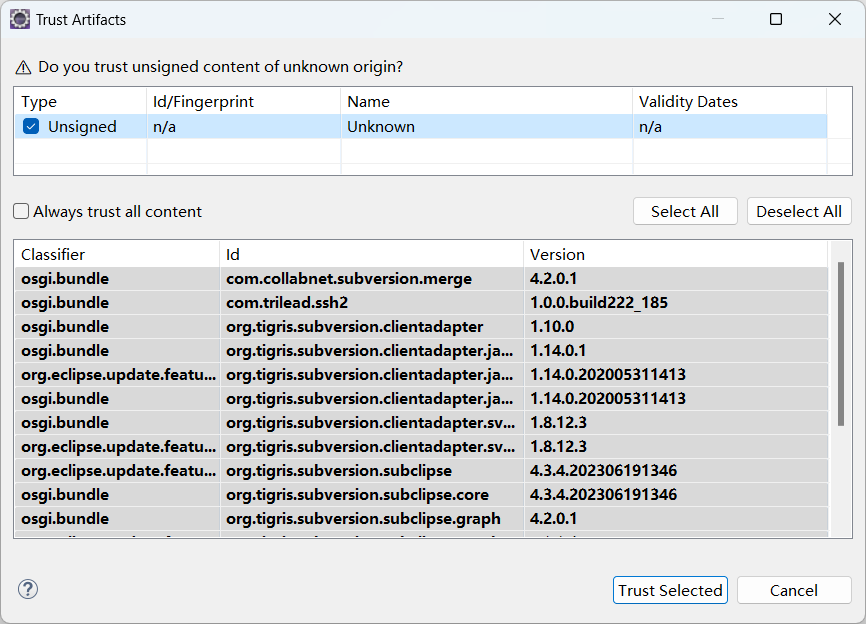Viewport: 866px width, 624px height.
Task: Uncheck the Unsigned checkbox
Action: pyautogui.click(x=31, y=126)
